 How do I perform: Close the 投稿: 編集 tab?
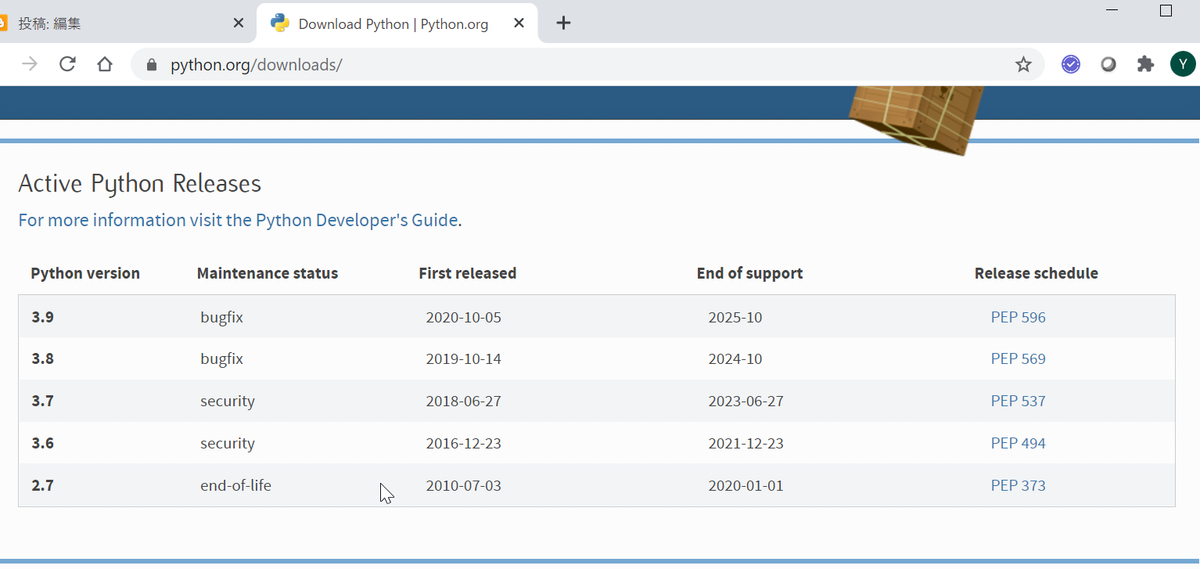coord(238,23)
